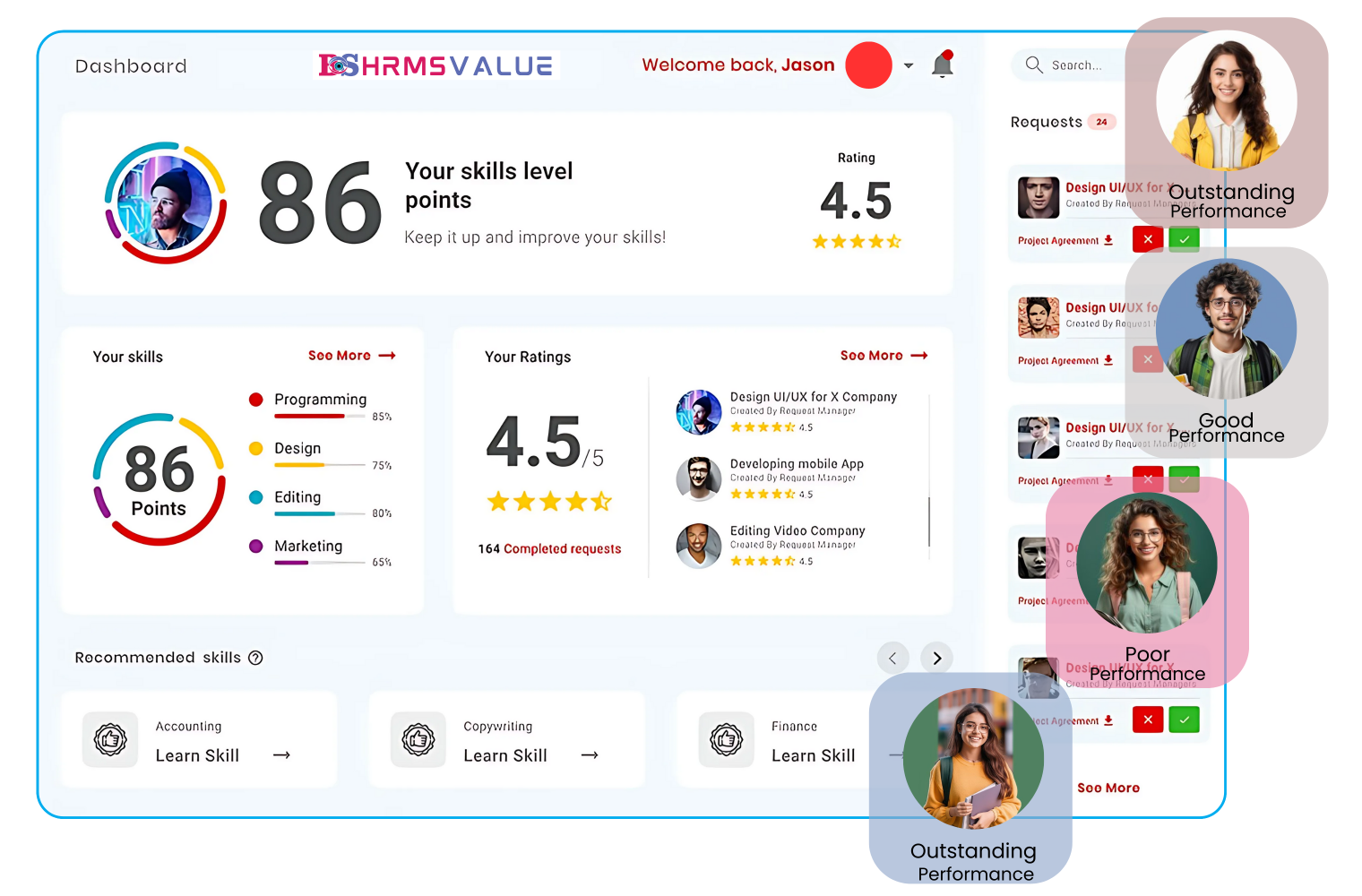This screenshot has width=1362, height=896.
Task: Click the Accounting Learn Skill arrow
Action: pos(282,755)
